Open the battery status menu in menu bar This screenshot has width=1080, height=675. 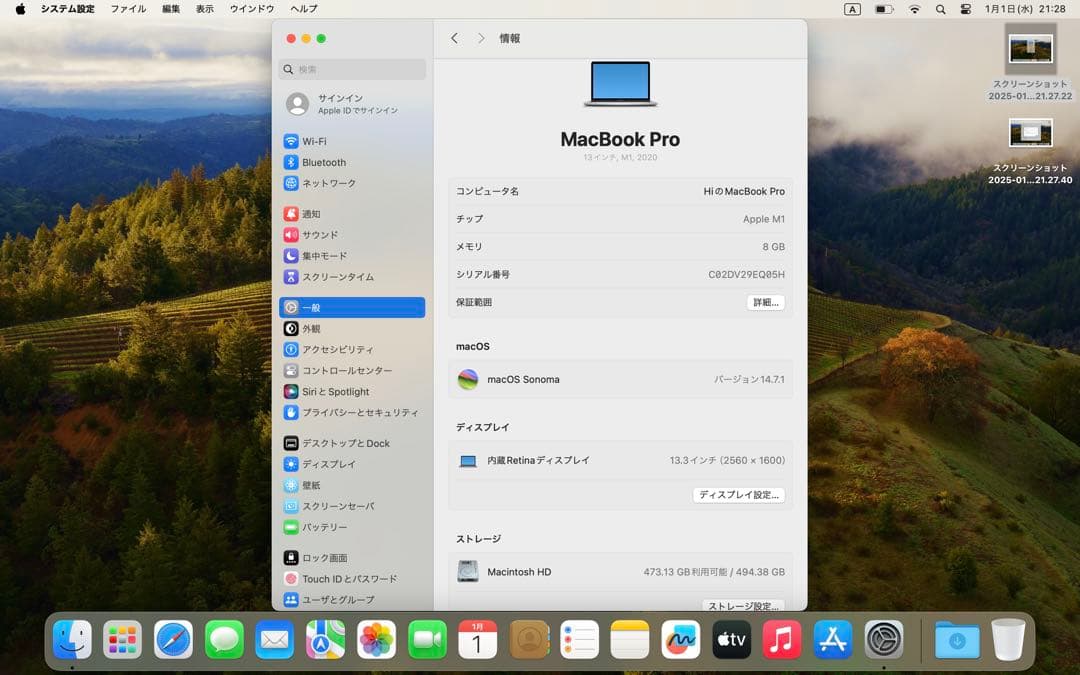[882, 8]
